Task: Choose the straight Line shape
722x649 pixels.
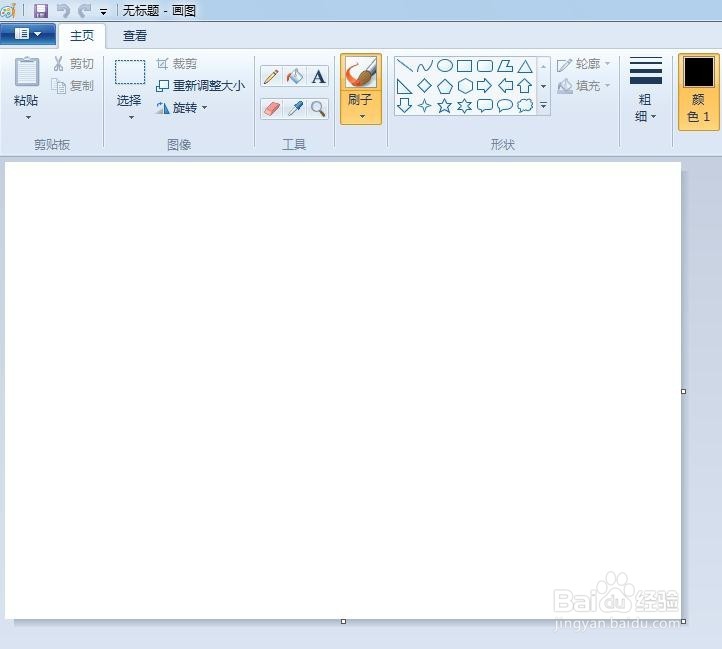Action: pyautogui.click(x=404, y=66)
